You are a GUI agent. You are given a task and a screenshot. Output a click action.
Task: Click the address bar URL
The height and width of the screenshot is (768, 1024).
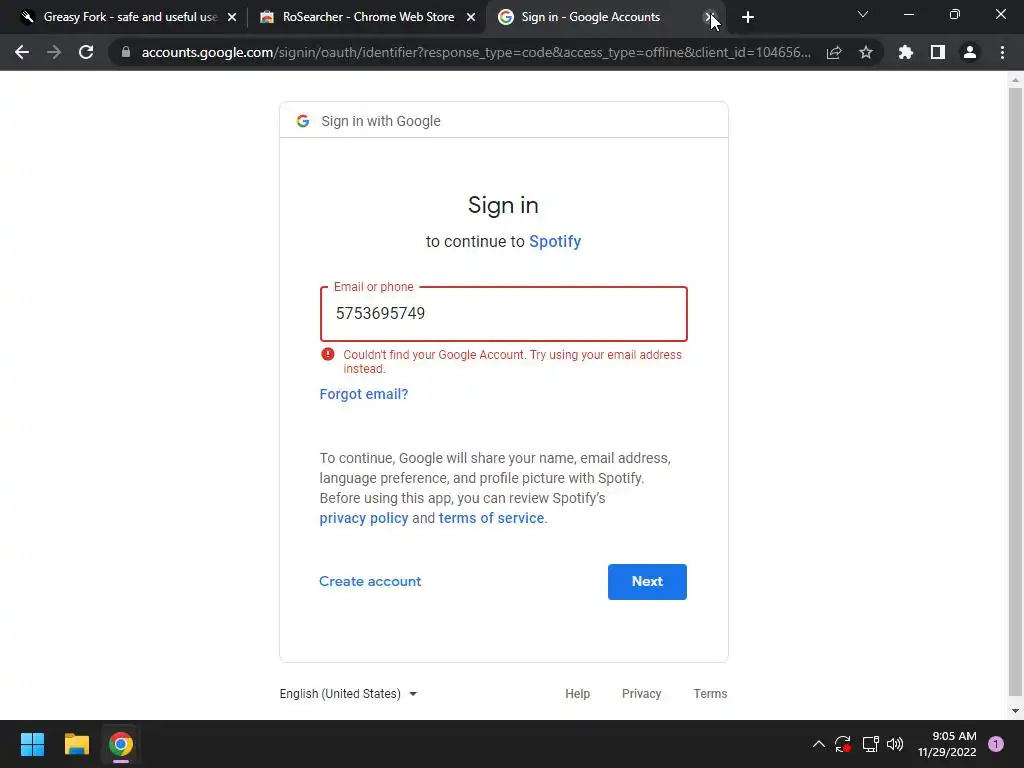[x=476, y=52]
